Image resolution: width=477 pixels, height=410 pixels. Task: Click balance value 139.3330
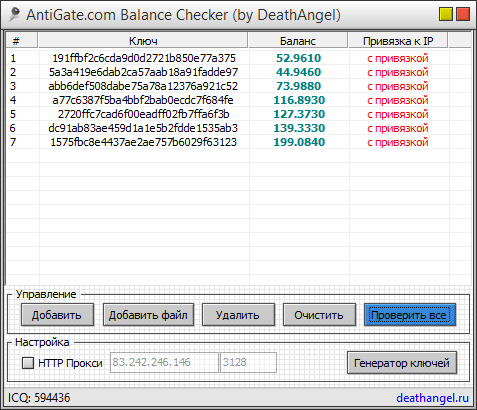(299, 128)
